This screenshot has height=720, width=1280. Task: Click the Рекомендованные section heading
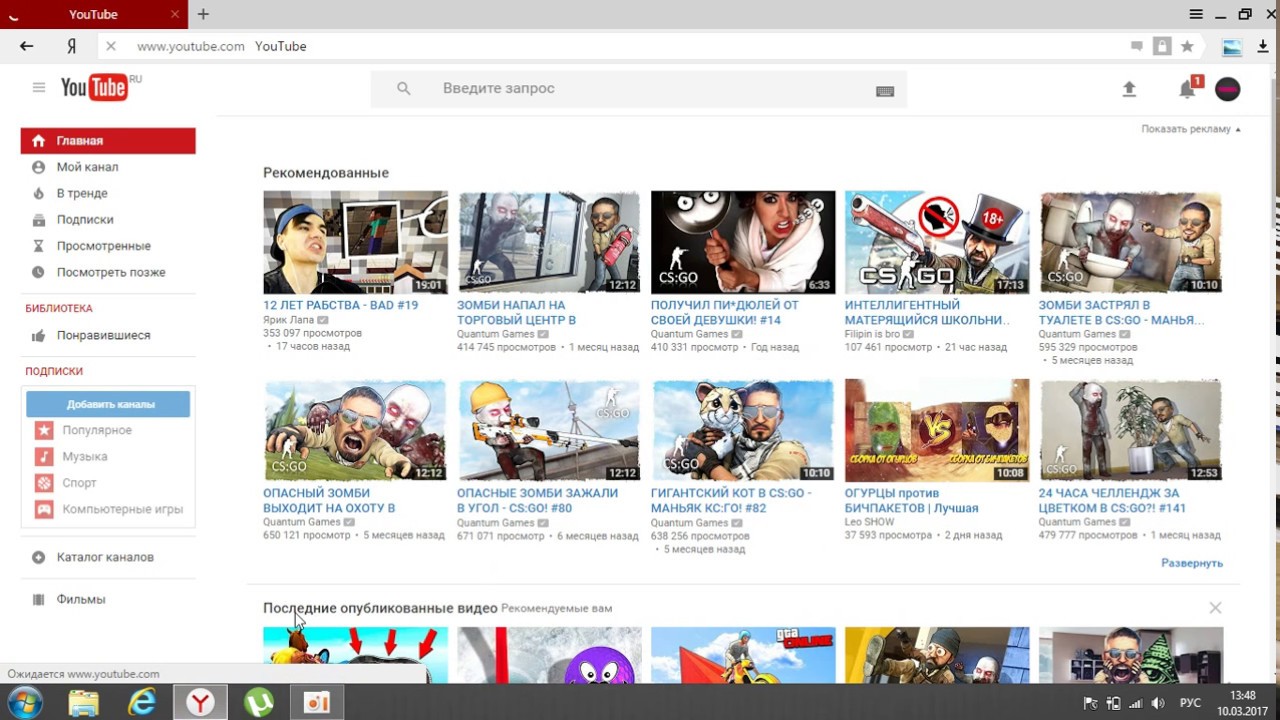tap(326, 173)
